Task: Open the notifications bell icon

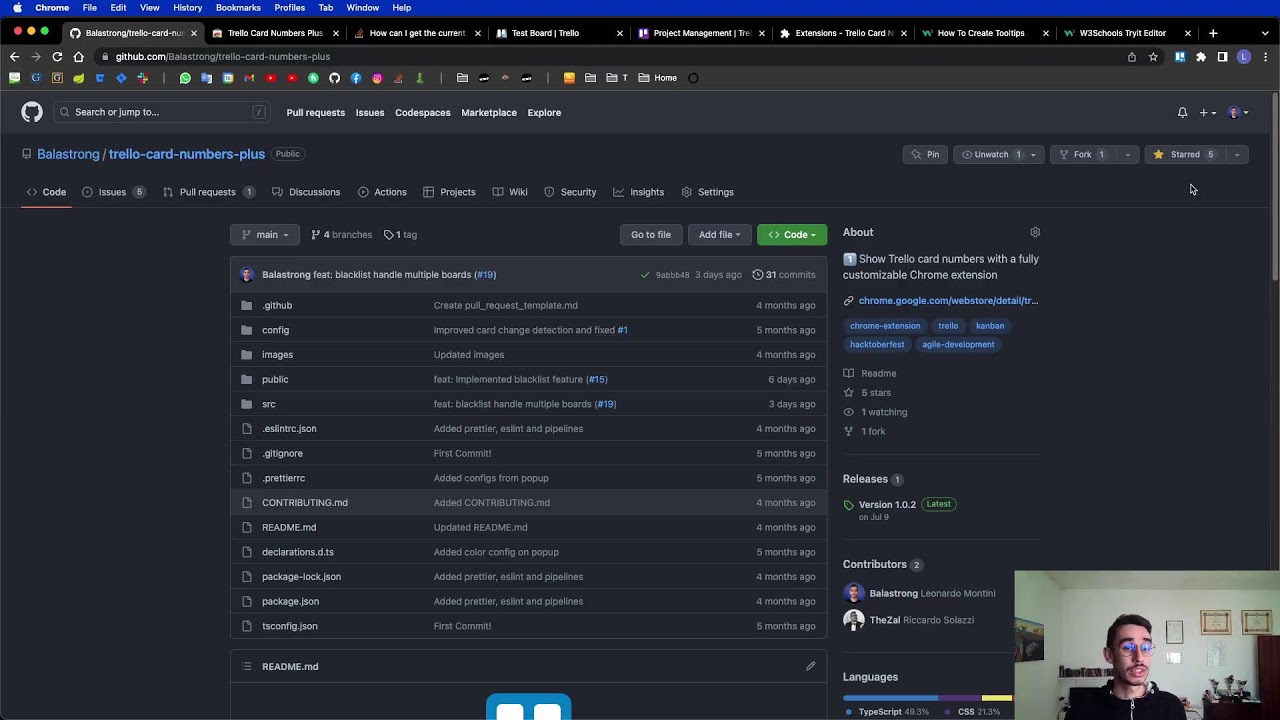Action: click(x=1182, y=112)
